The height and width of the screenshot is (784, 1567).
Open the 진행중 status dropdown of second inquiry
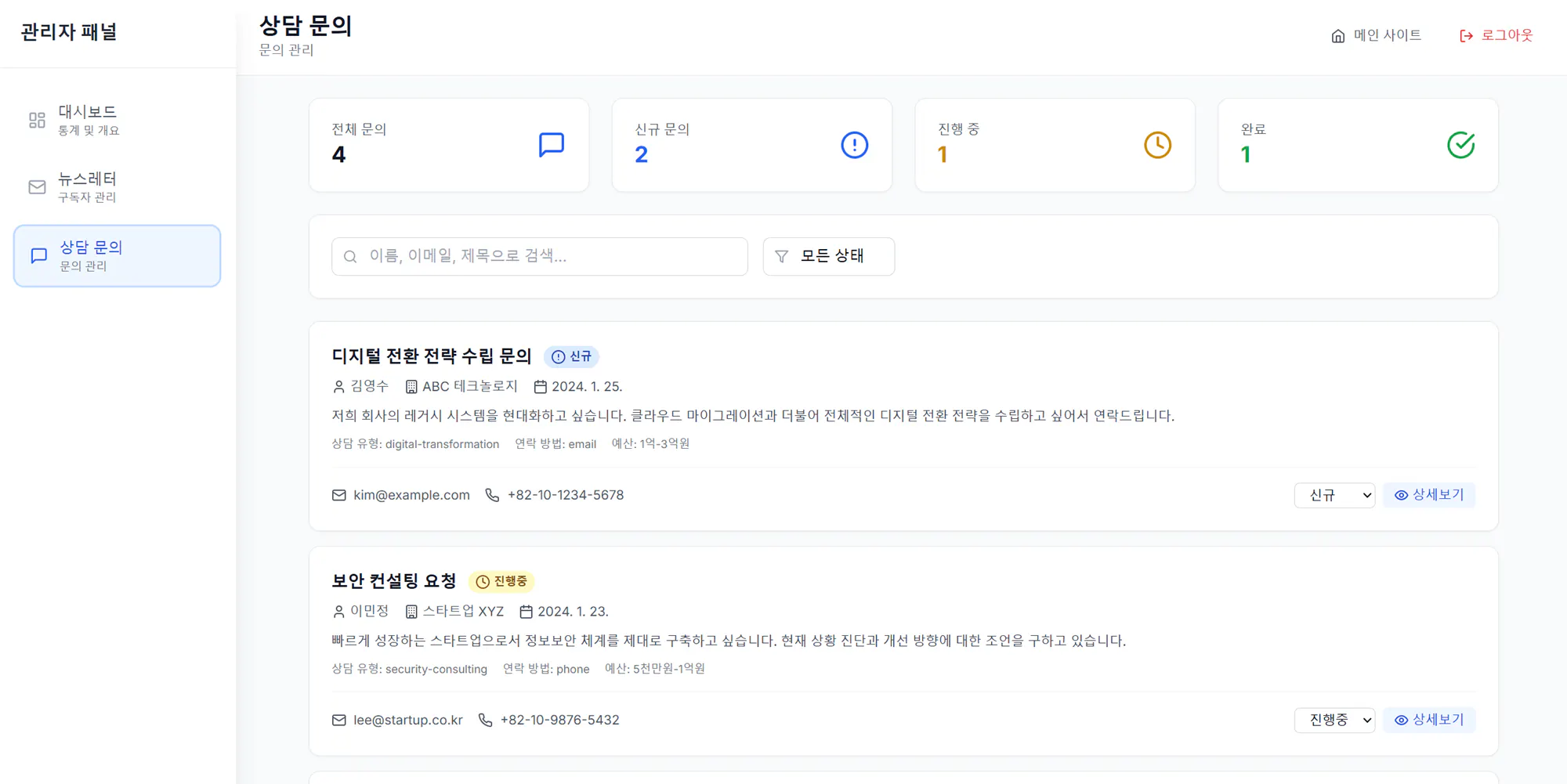[1334, 720]
